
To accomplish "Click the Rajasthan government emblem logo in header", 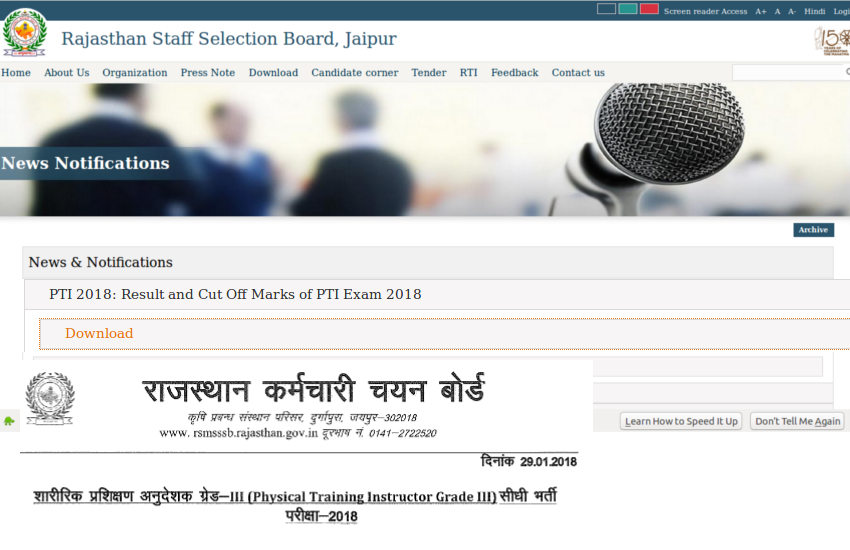I will [x=24, y=33].
